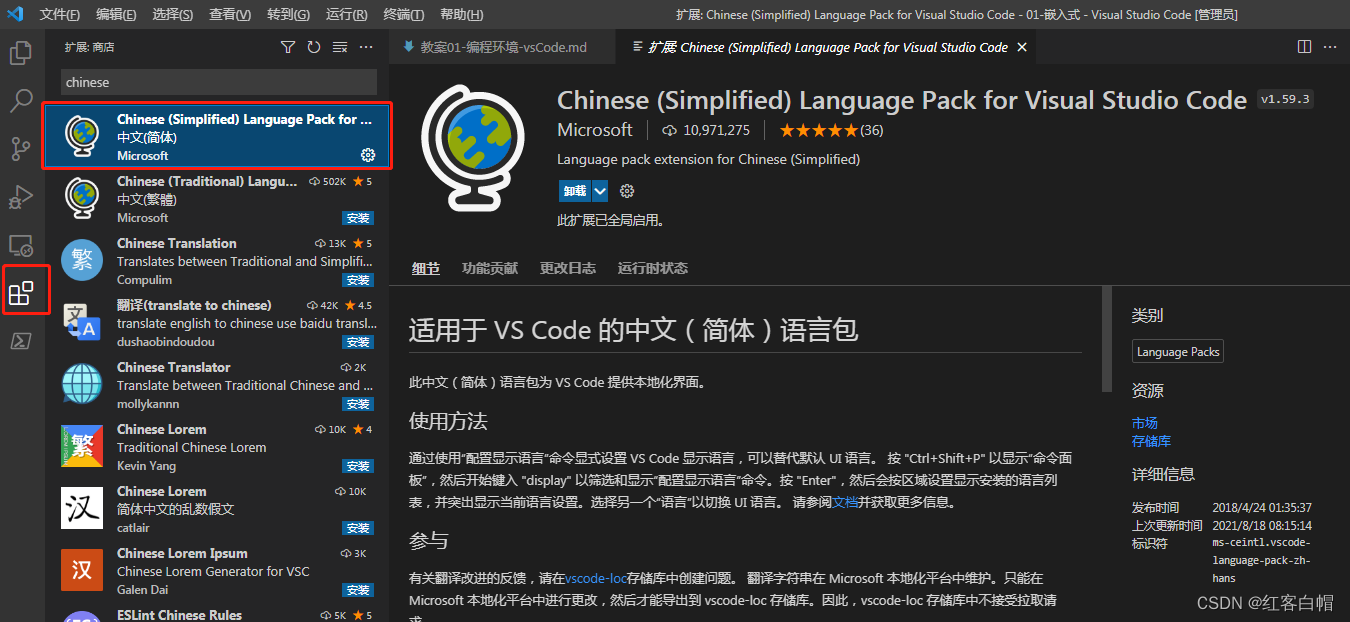The image size is (1350, 622).
Task: Refresh the extensions list
Action: [312, 46]
